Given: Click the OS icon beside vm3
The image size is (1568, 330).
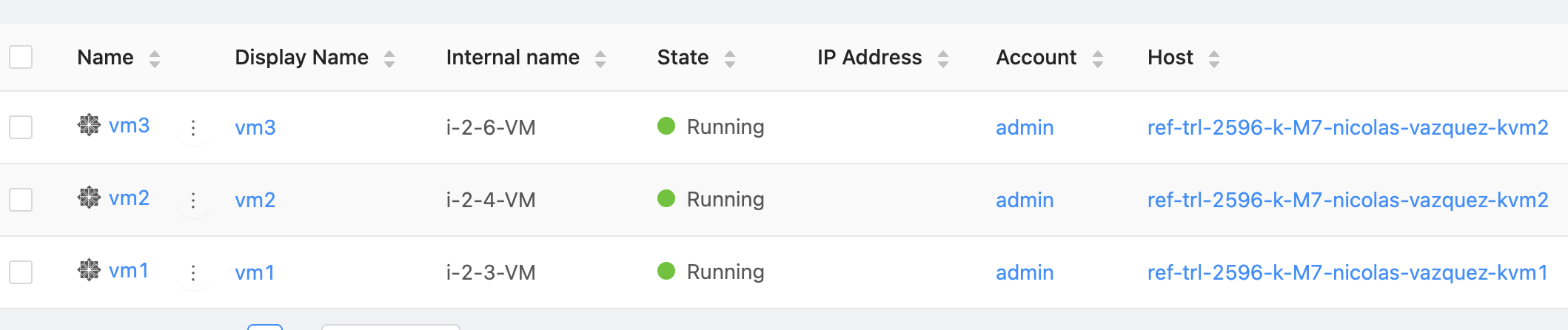Looking at the screenshot, I should [x=89, y=125].
